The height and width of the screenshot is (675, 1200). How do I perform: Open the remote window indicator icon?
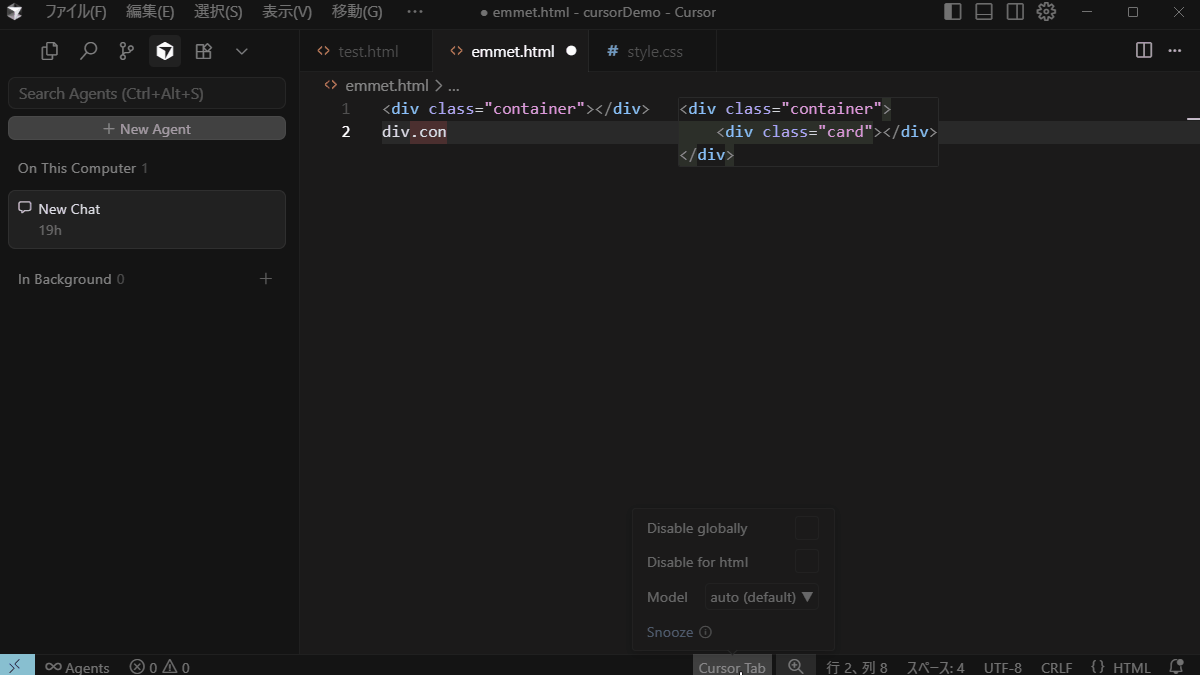pyautogui.click(x=17, y=666)
